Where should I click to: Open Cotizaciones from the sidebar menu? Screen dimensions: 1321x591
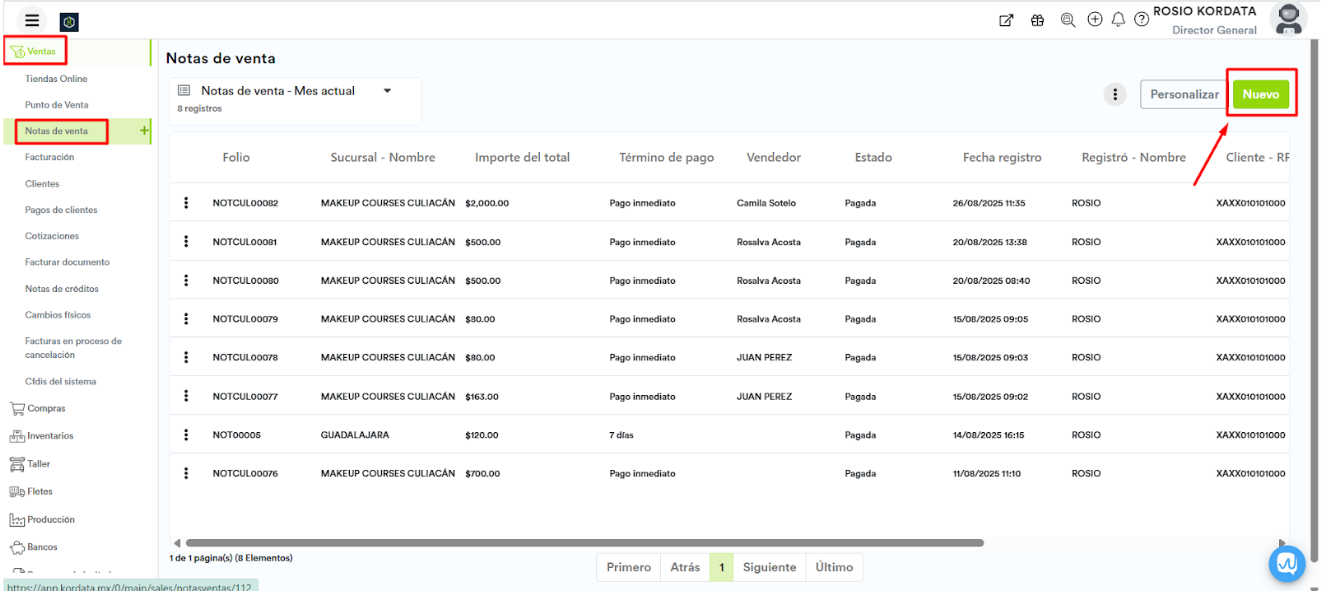[52, 236]
